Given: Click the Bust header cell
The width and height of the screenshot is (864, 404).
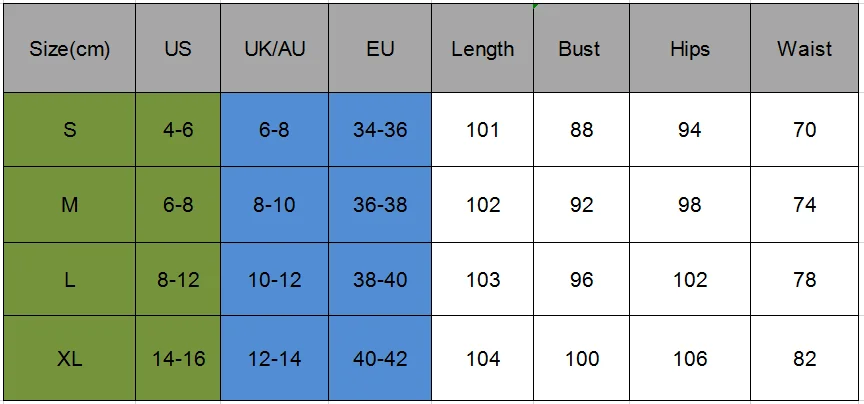Looking at the screenshot, I should coord(581,49).
